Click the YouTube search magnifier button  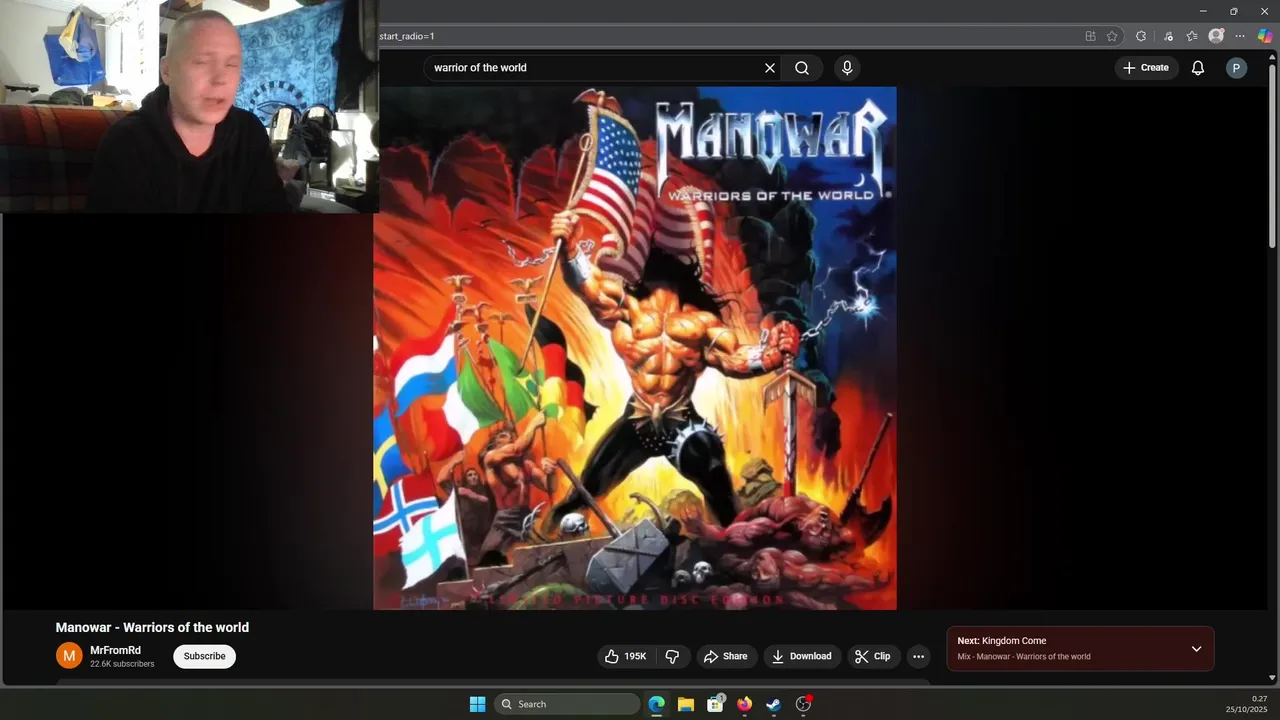(802, 68)
